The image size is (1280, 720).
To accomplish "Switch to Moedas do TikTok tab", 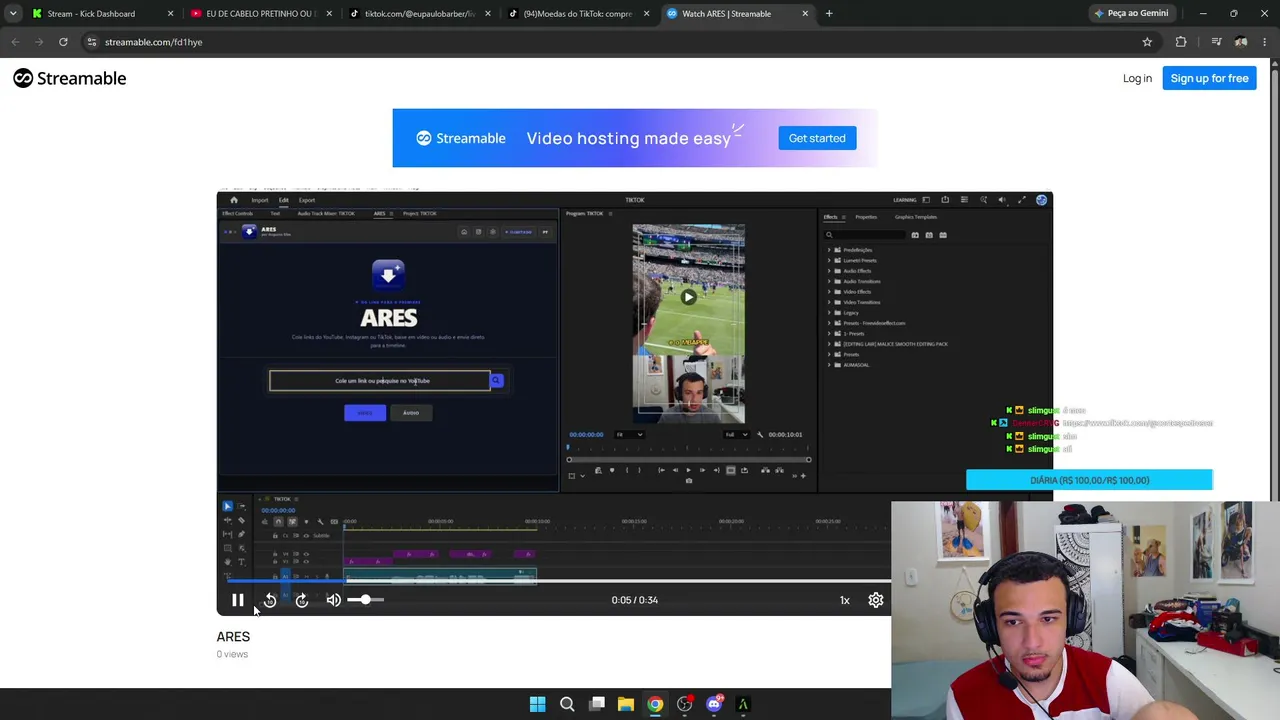I will [578, 14].
